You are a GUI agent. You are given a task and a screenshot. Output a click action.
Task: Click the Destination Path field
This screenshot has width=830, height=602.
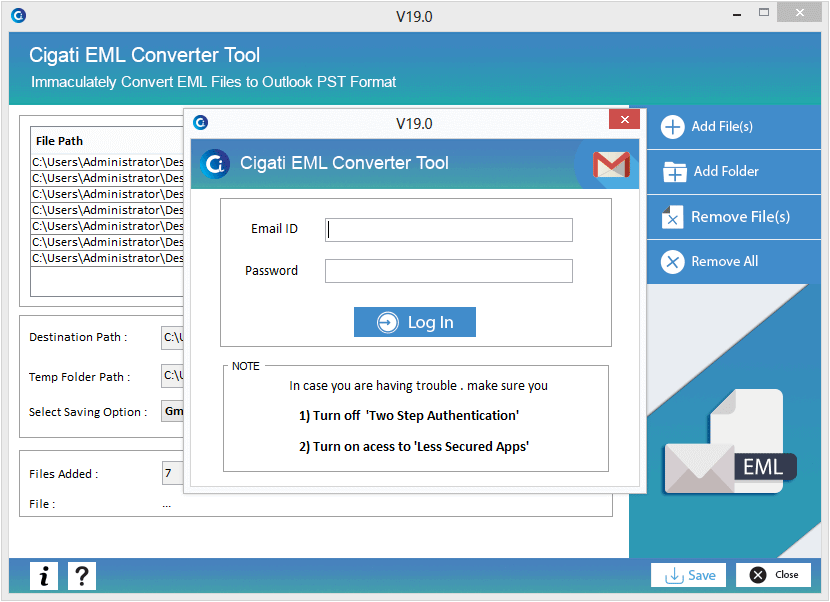pos(173,337)
